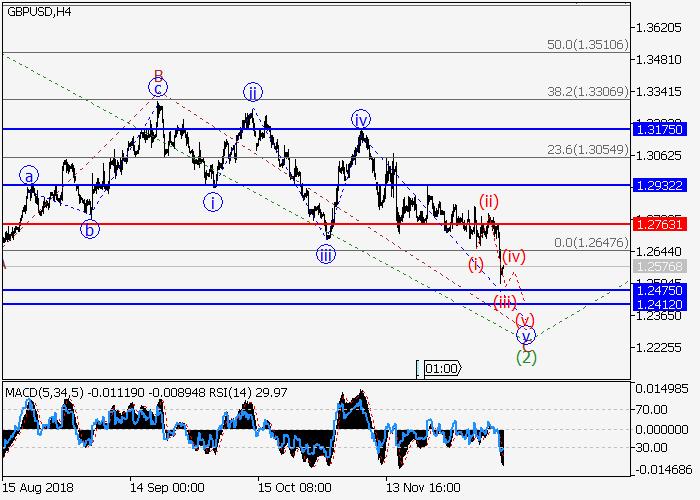Click the blue circled wave label i

[x=213, y=202]
